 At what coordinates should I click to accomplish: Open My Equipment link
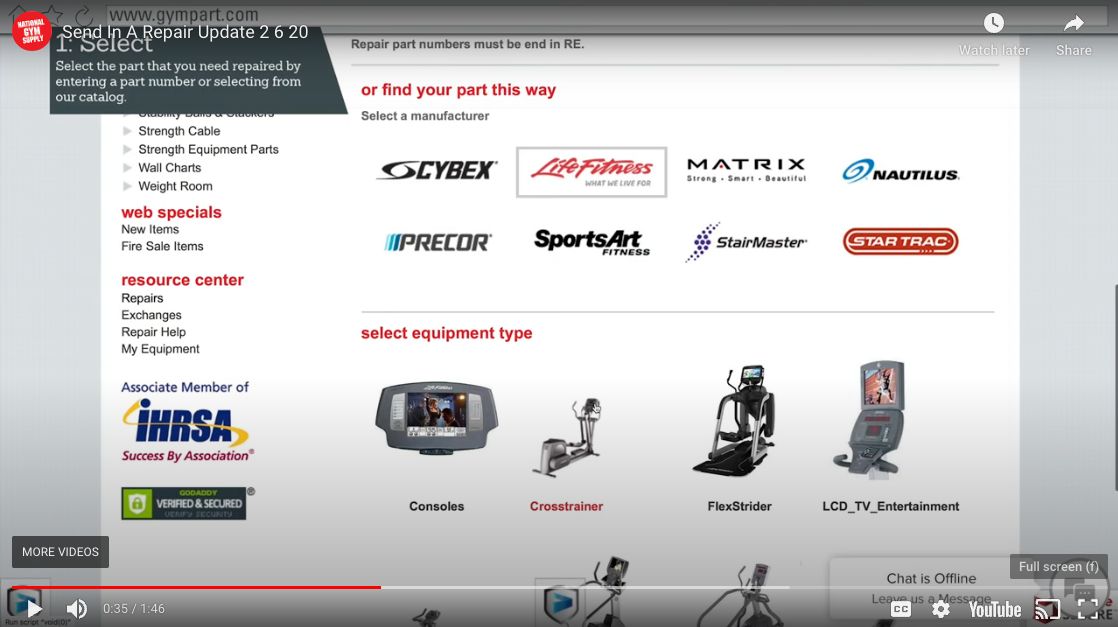[x=160, y=350]
